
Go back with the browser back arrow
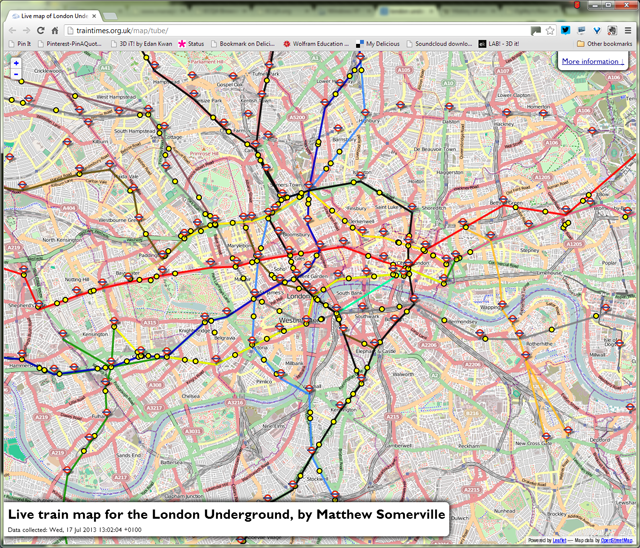click(13, 31)
